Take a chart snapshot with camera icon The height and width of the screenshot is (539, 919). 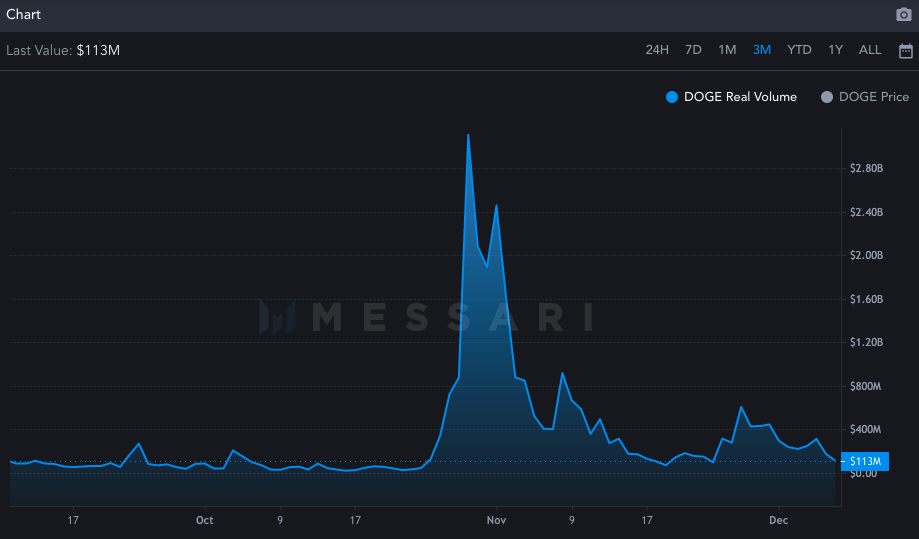904,14
